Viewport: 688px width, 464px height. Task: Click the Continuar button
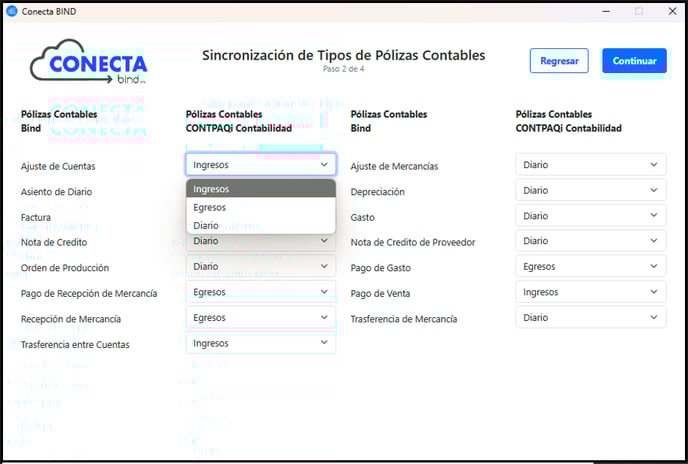(x=634, y=61)
